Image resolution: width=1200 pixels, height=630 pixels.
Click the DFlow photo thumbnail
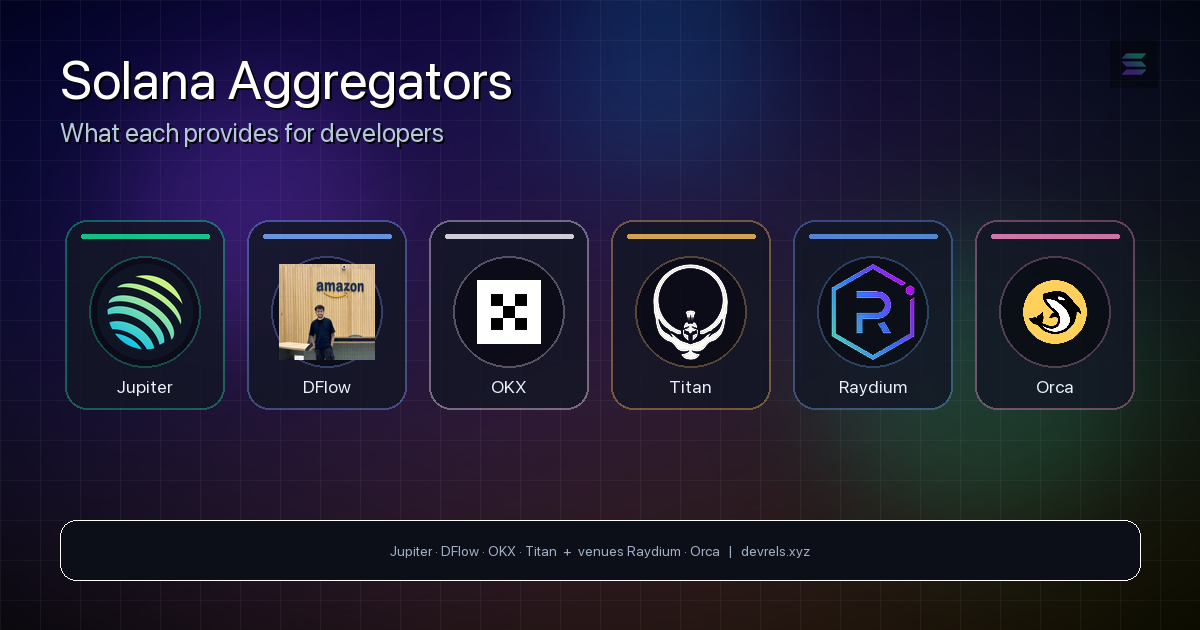pos(327,312)
